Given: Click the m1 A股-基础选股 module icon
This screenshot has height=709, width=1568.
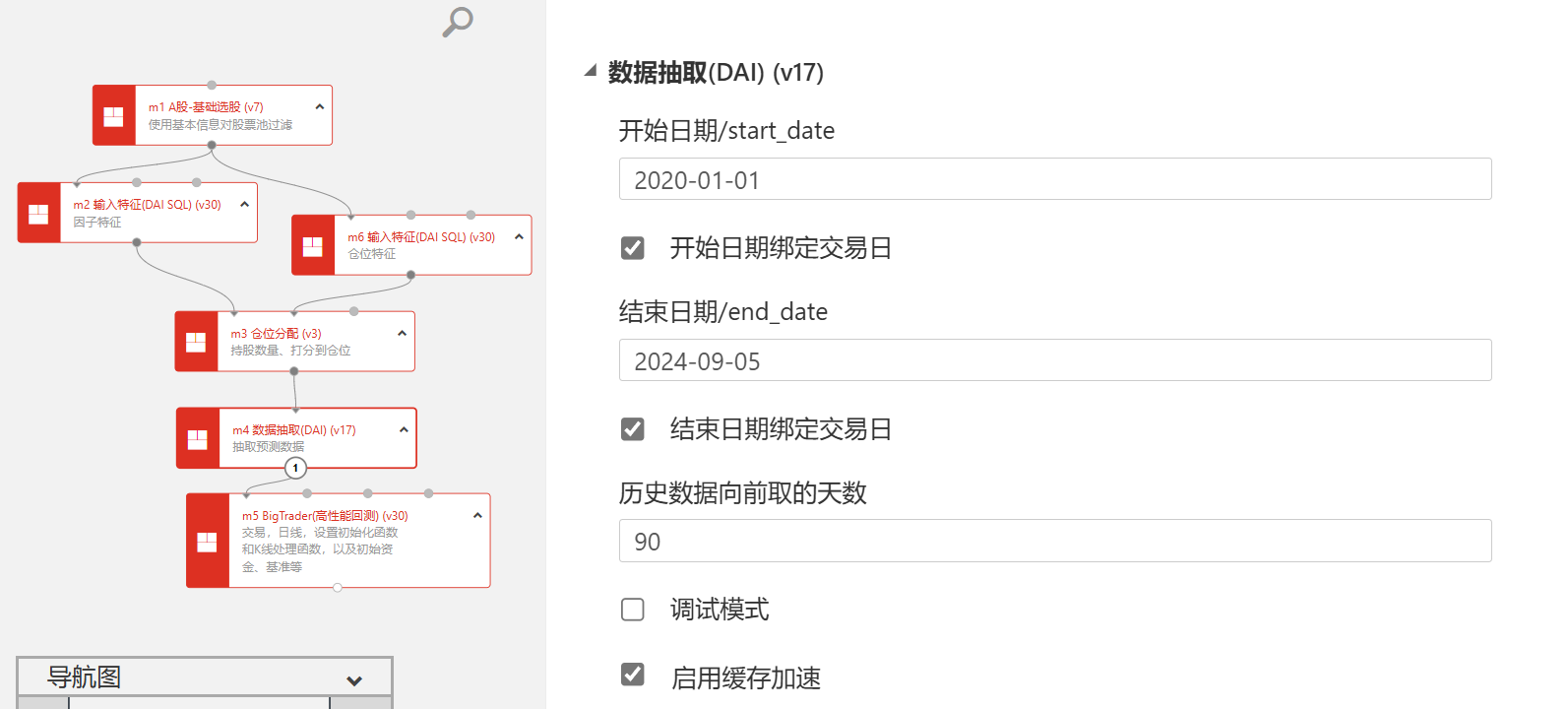Looking at the screenshot, I should 114,116.
